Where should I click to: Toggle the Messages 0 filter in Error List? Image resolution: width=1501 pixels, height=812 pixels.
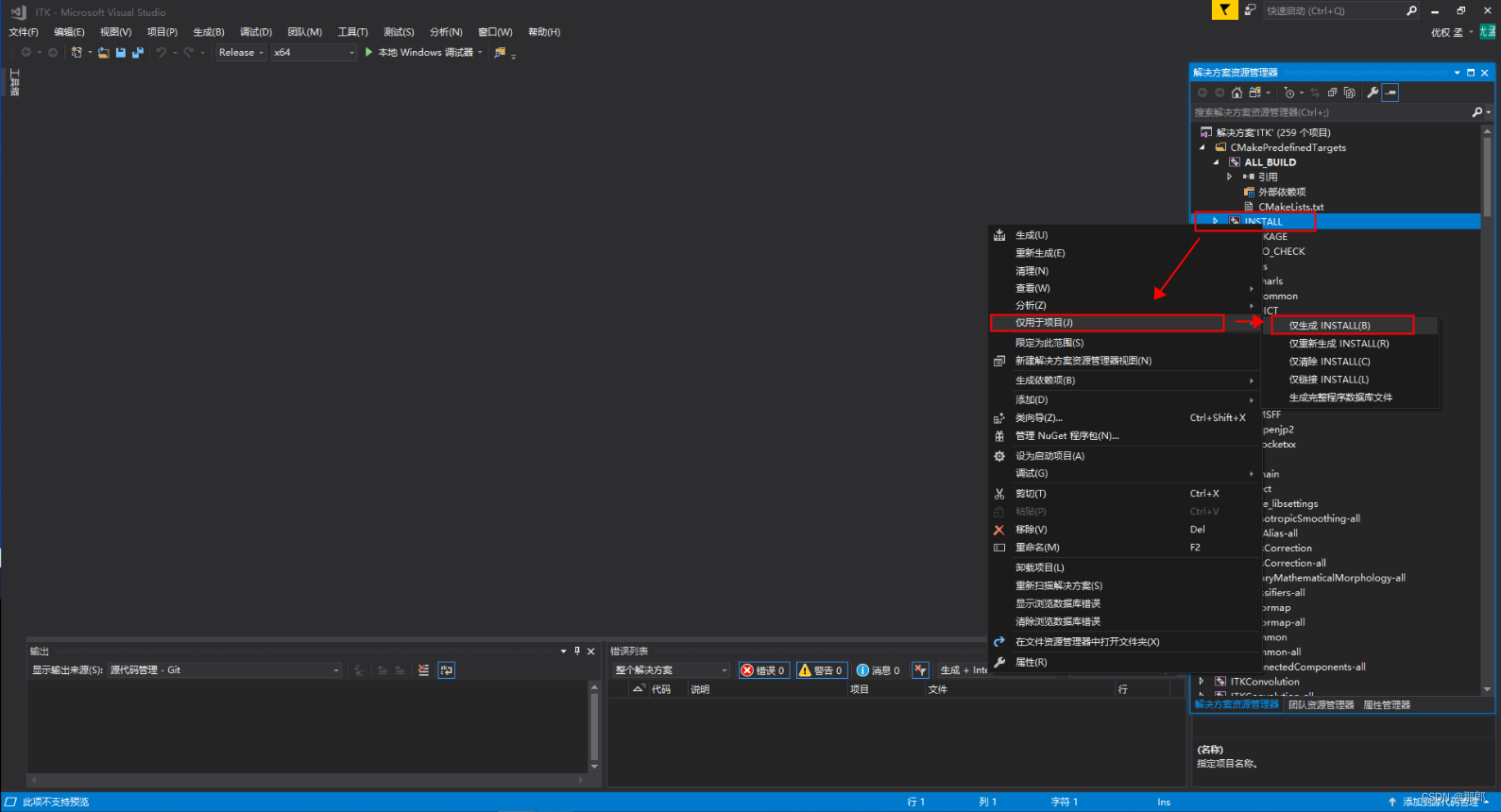tap(878, 670)
